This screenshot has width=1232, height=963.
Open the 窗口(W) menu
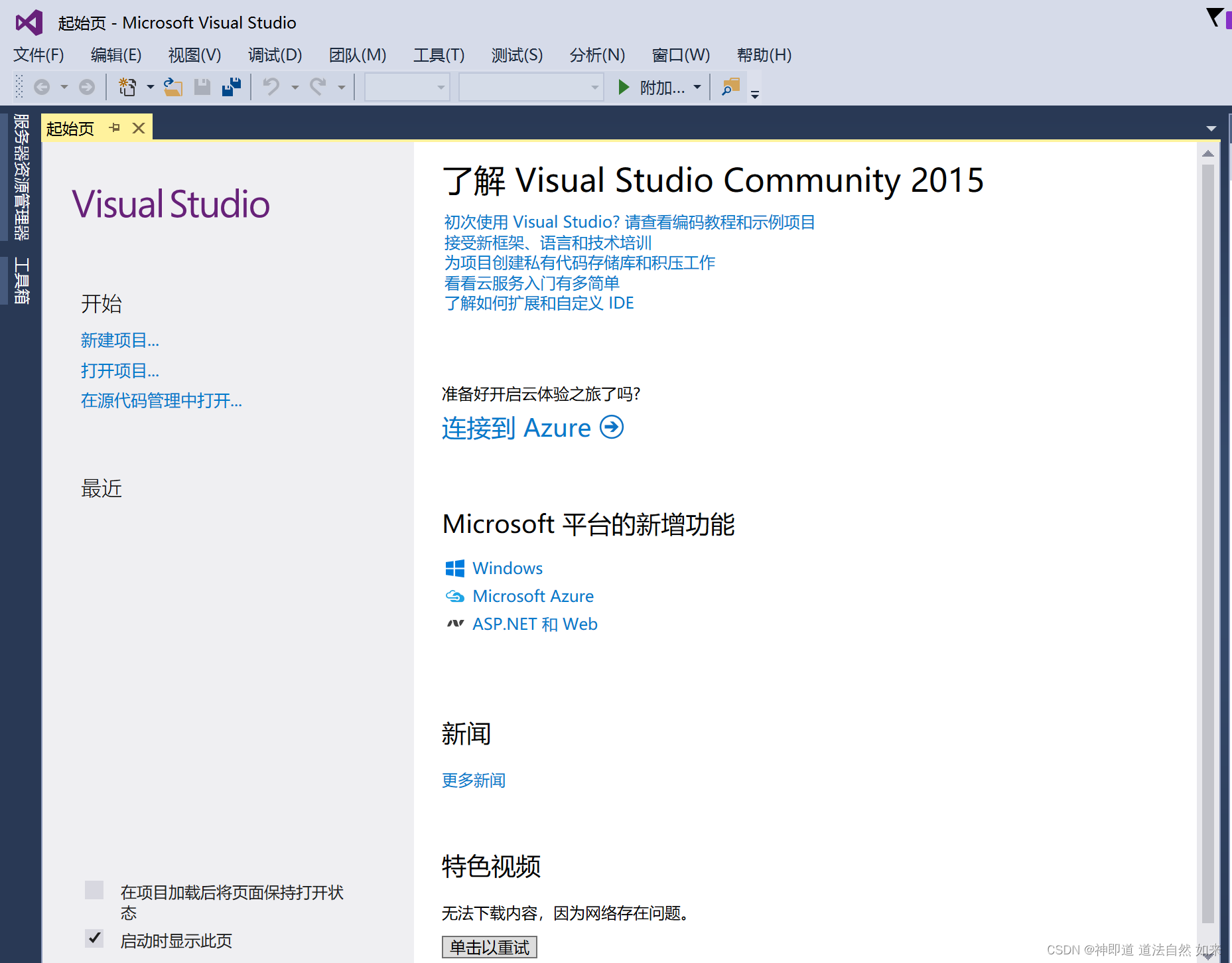tap(681, 55)
